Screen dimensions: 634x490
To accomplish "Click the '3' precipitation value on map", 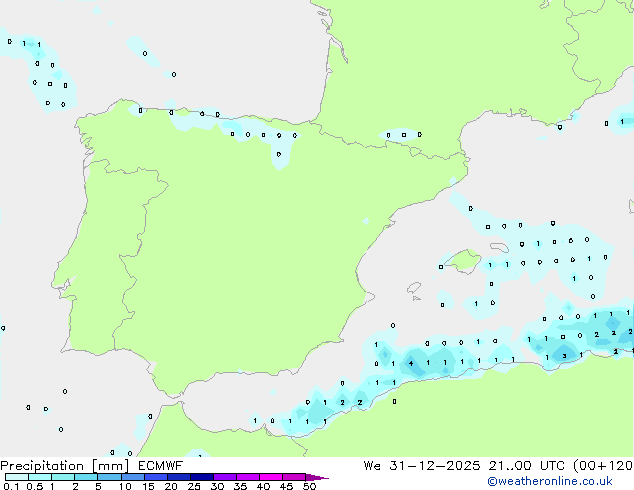I will click(x=564, y=356).
